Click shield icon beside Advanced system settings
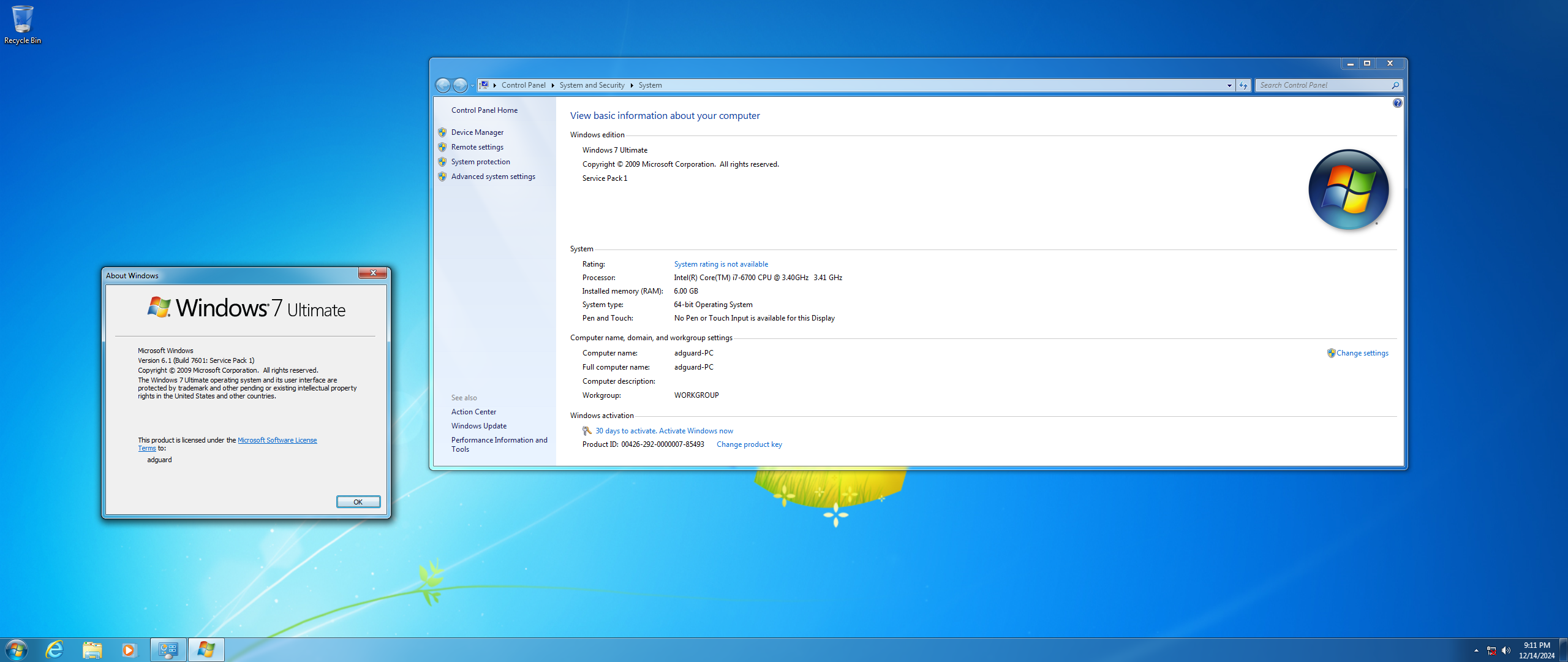Screen dimensions: 1568x662 (442, 177)
